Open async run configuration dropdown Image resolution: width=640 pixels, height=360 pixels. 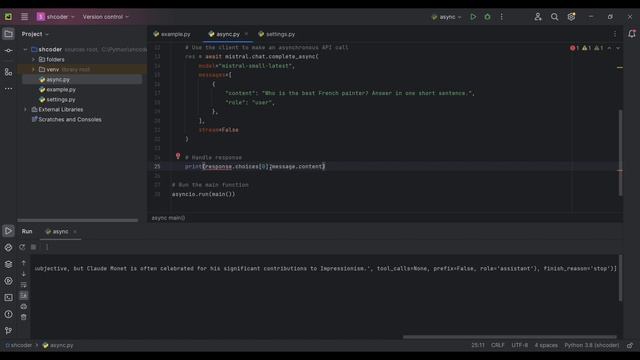pyautogui.click(x=447, y=17)
